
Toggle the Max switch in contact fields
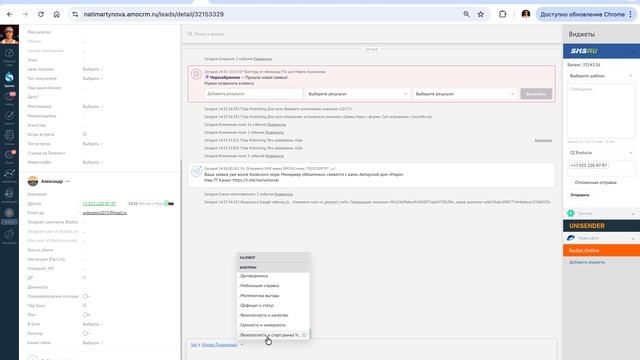click(x=86, y=315)
